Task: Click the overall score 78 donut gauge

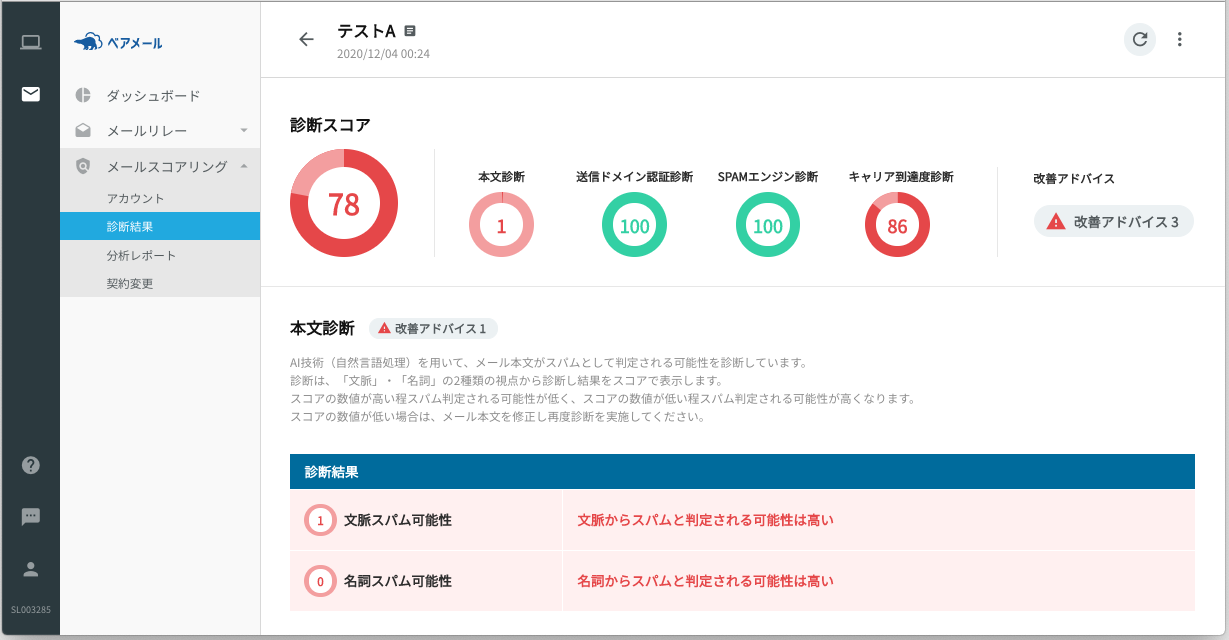Action: pos(343,202)
